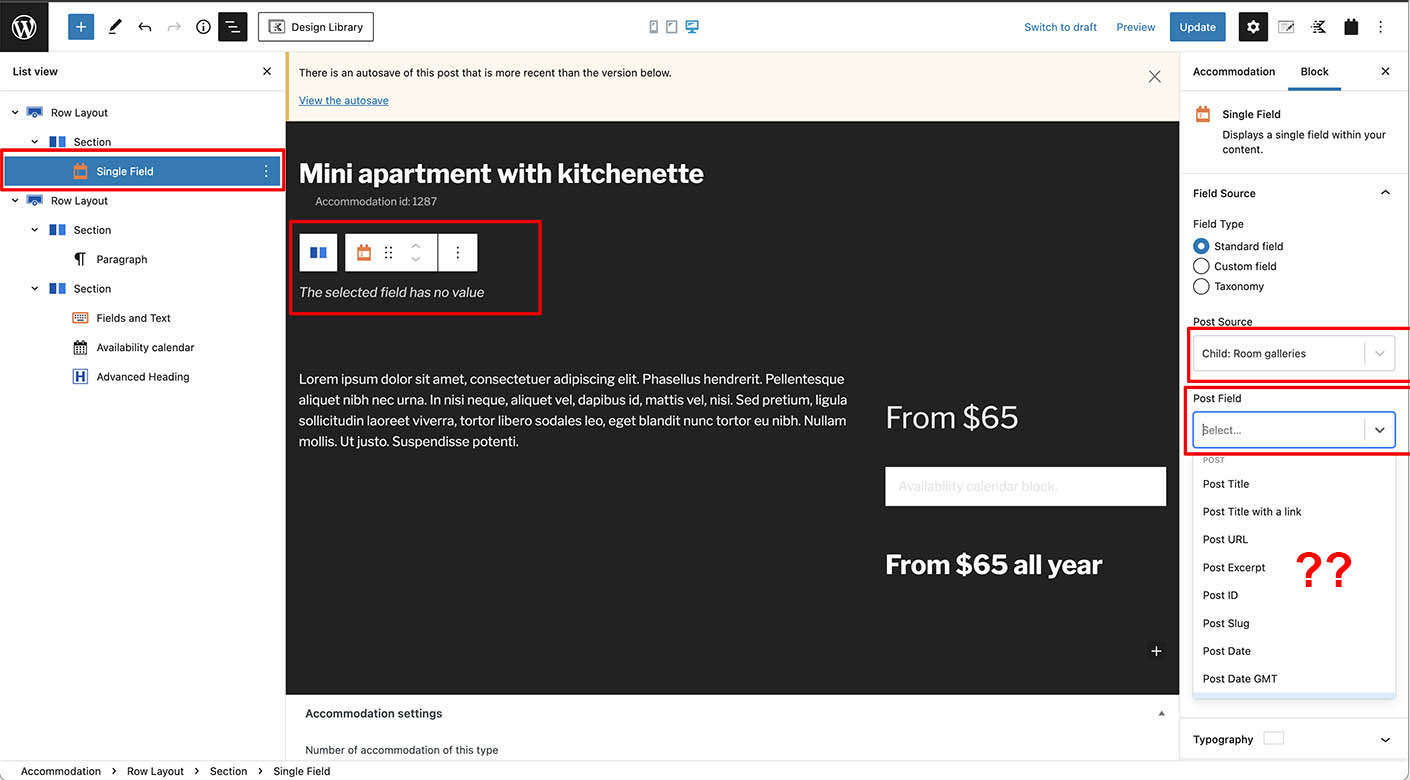The width and height of the screenshot is (1410, 780).
Task: Open the settings gear icon
Action: coord(1253,27)
